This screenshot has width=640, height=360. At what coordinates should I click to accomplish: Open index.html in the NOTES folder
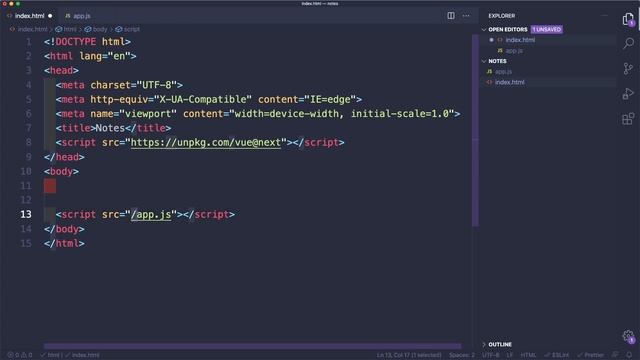coord(509,82)
